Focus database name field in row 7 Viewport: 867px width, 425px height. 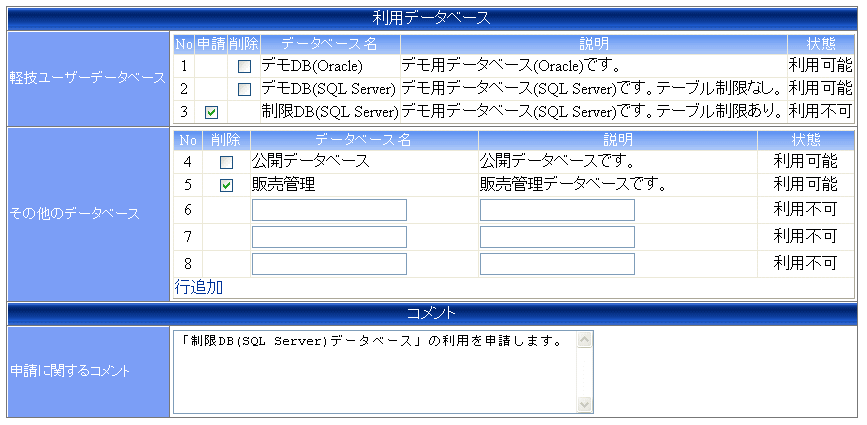pos(330,237)
